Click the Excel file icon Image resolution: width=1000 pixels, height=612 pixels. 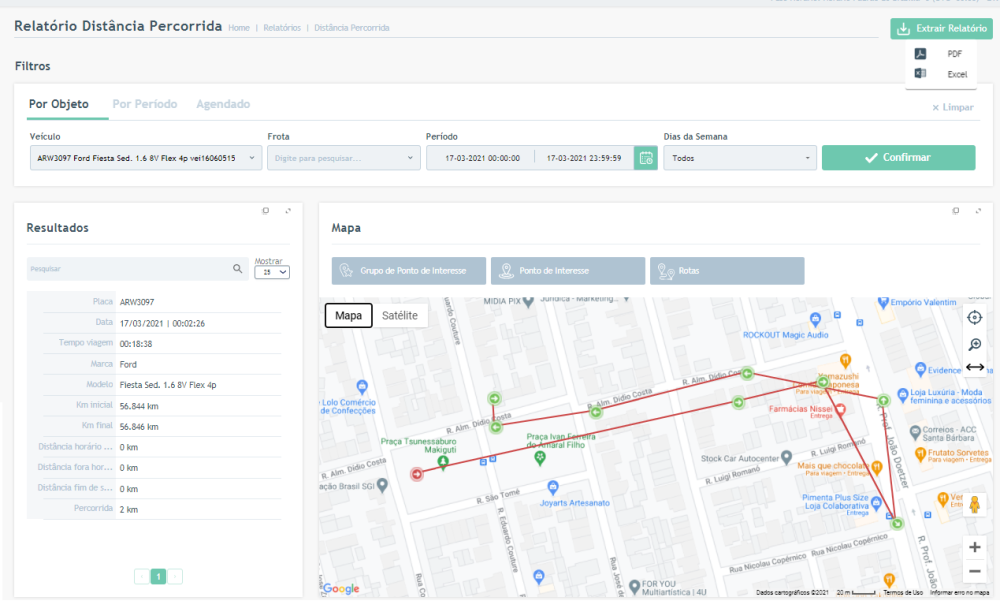(x=920, y=73)
